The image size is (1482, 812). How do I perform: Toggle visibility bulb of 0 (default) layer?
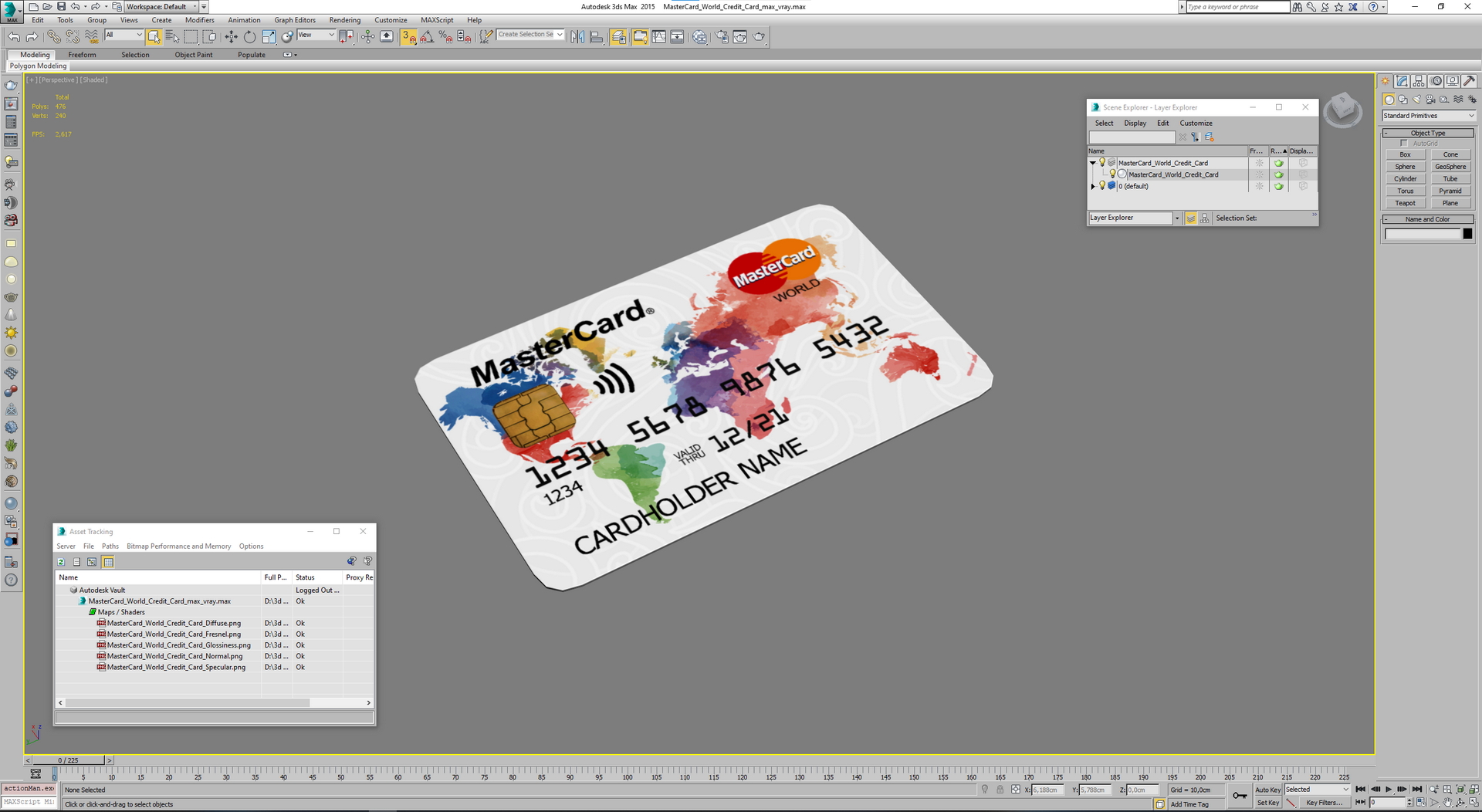click(1102, 186)
